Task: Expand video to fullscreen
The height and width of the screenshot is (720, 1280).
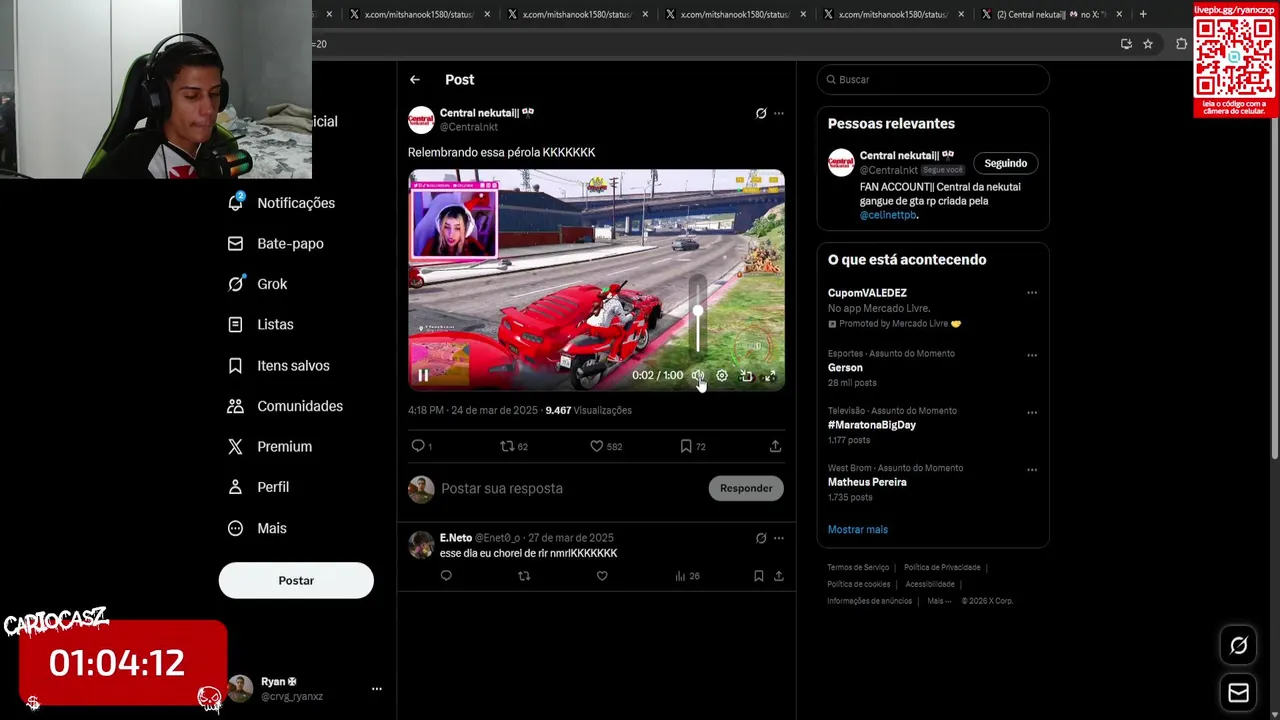Action: 770,376
